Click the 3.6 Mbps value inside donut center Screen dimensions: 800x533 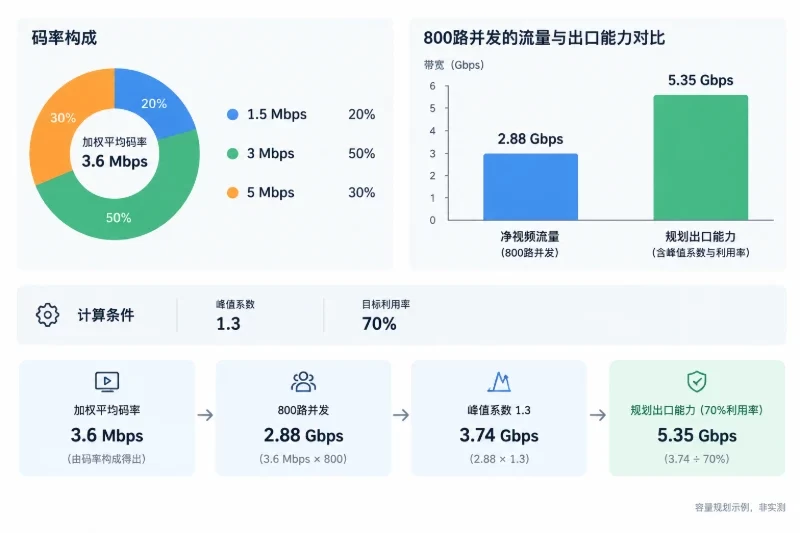[115, 161]
